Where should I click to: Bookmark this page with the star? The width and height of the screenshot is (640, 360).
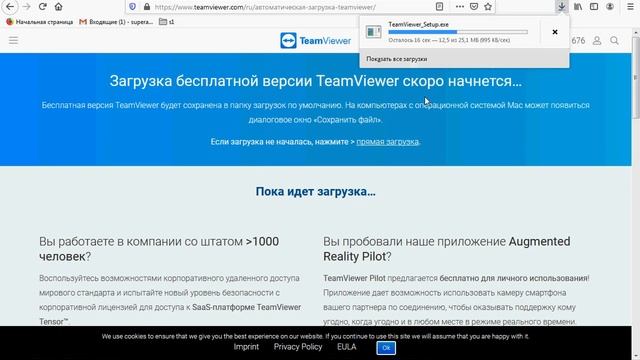pos(488,7)
